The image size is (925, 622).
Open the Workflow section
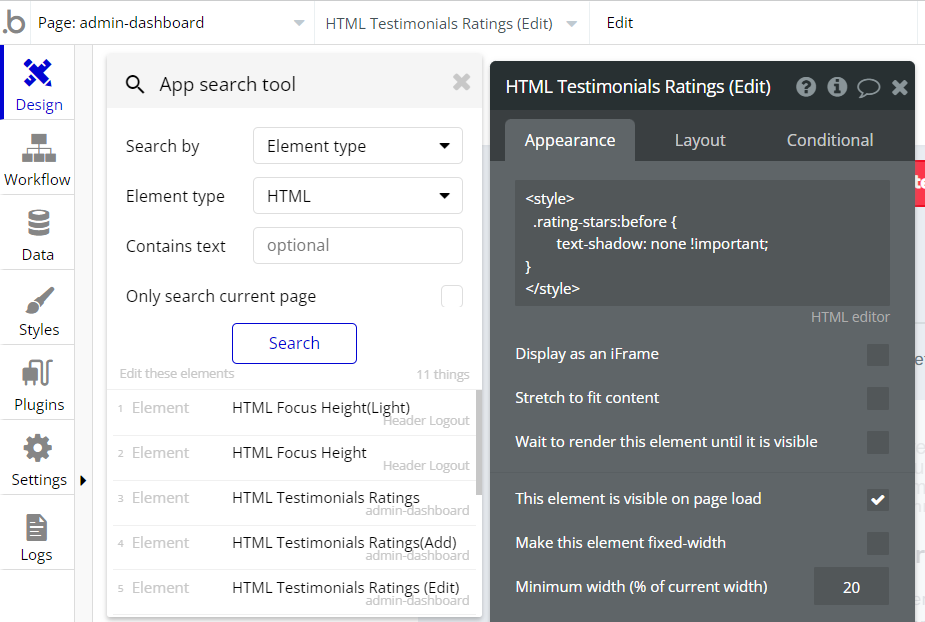(x=38, y=158)
